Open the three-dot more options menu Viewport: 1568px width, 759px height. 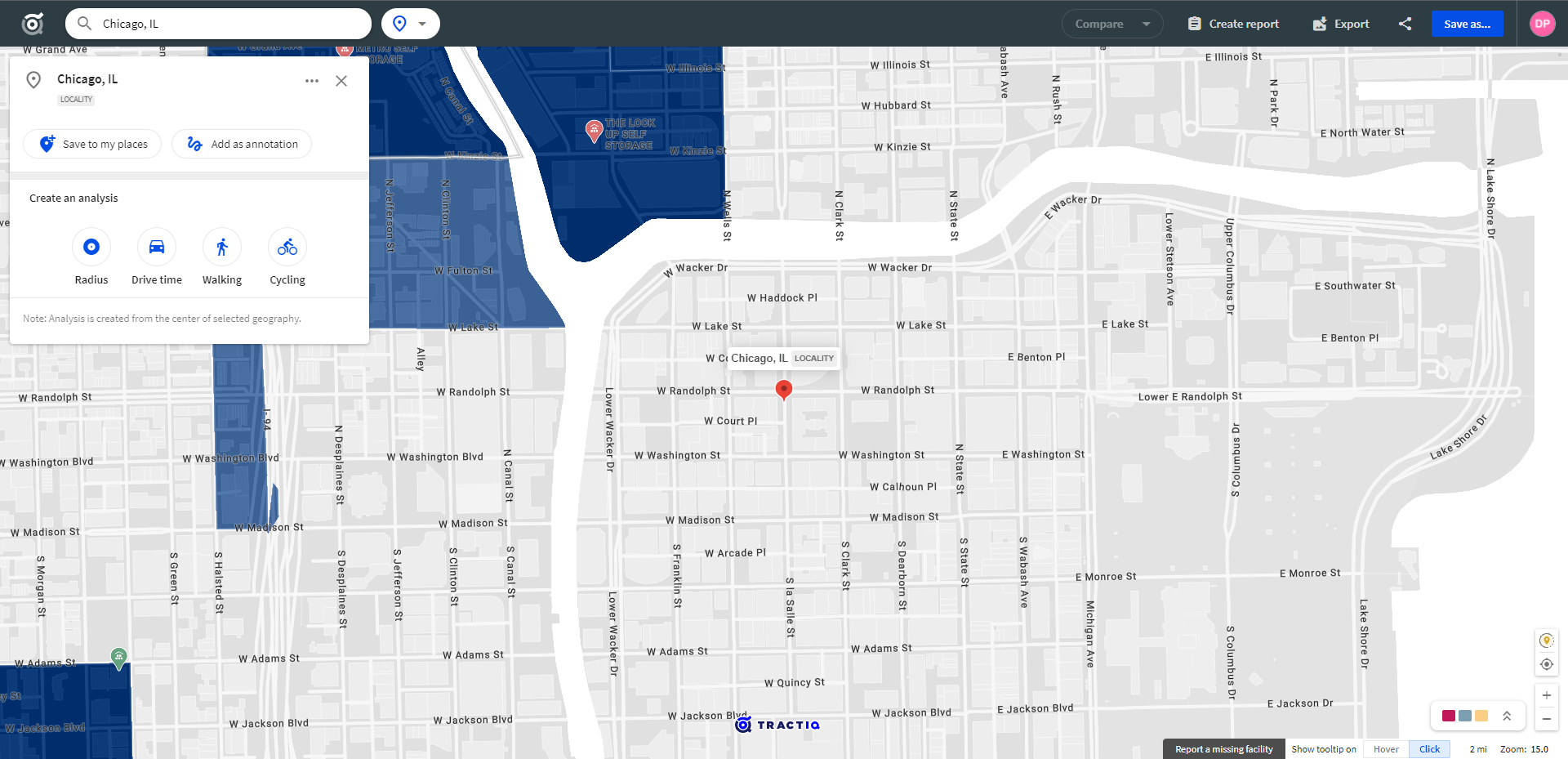(312, 81)
